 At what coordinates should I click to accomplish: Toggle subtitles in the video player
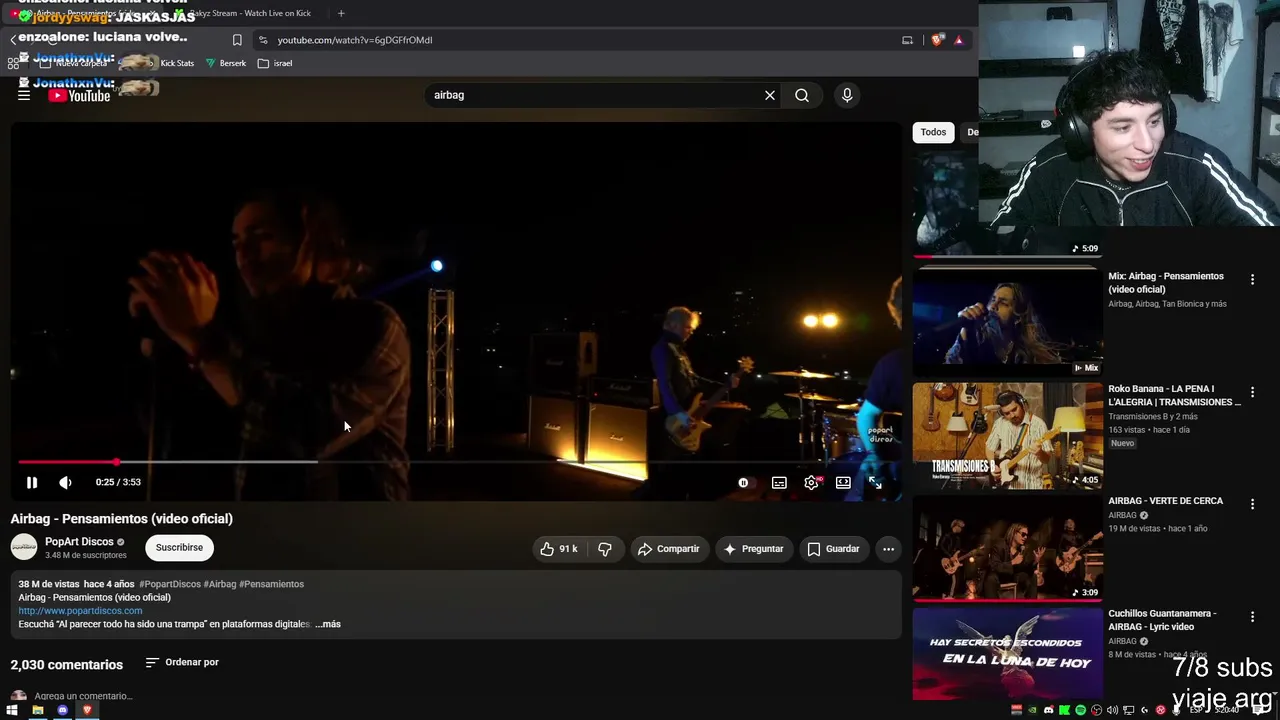click(779, 483)
